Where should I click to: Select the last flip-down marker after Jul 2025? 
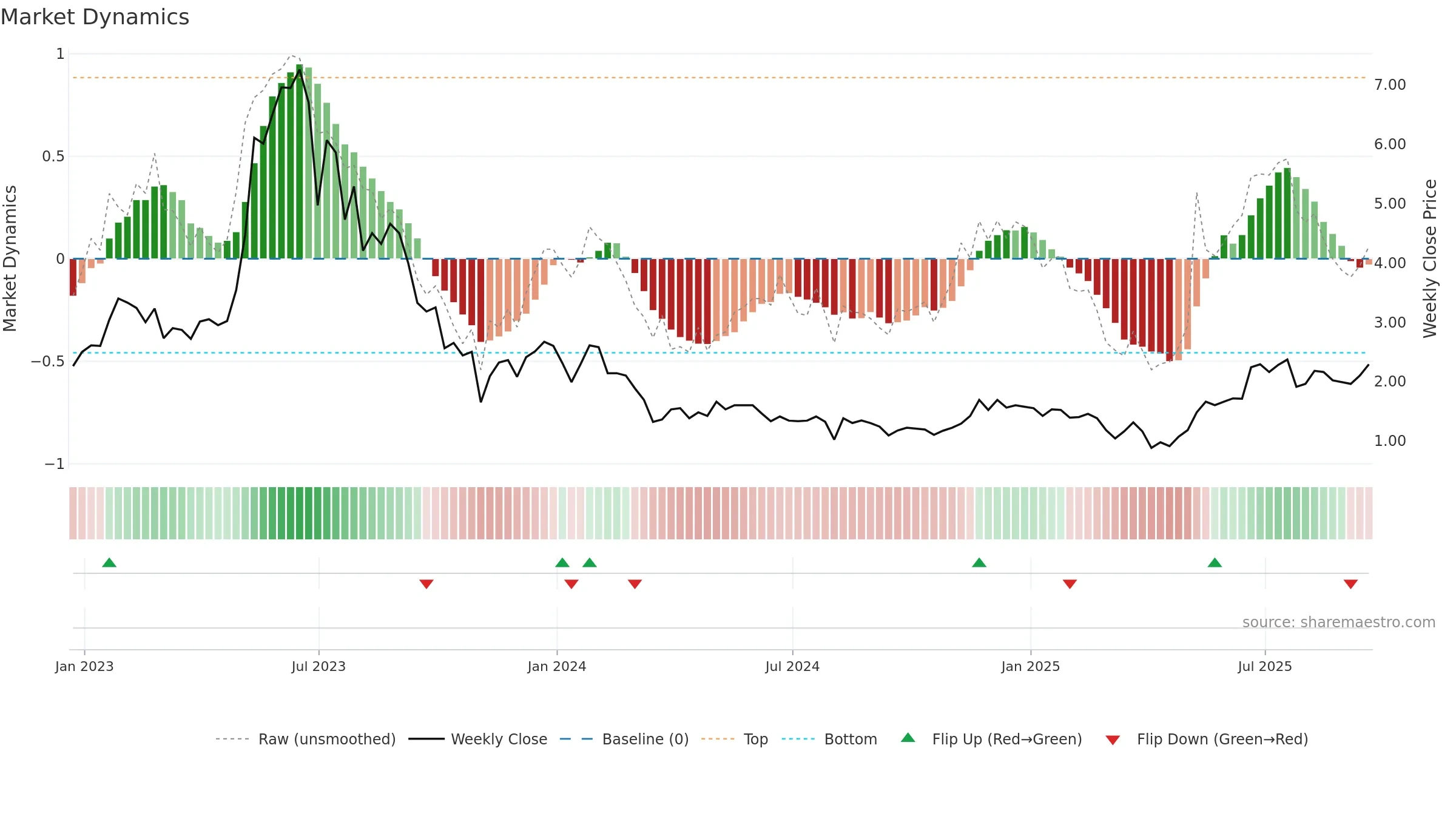tap(1350, 584)
